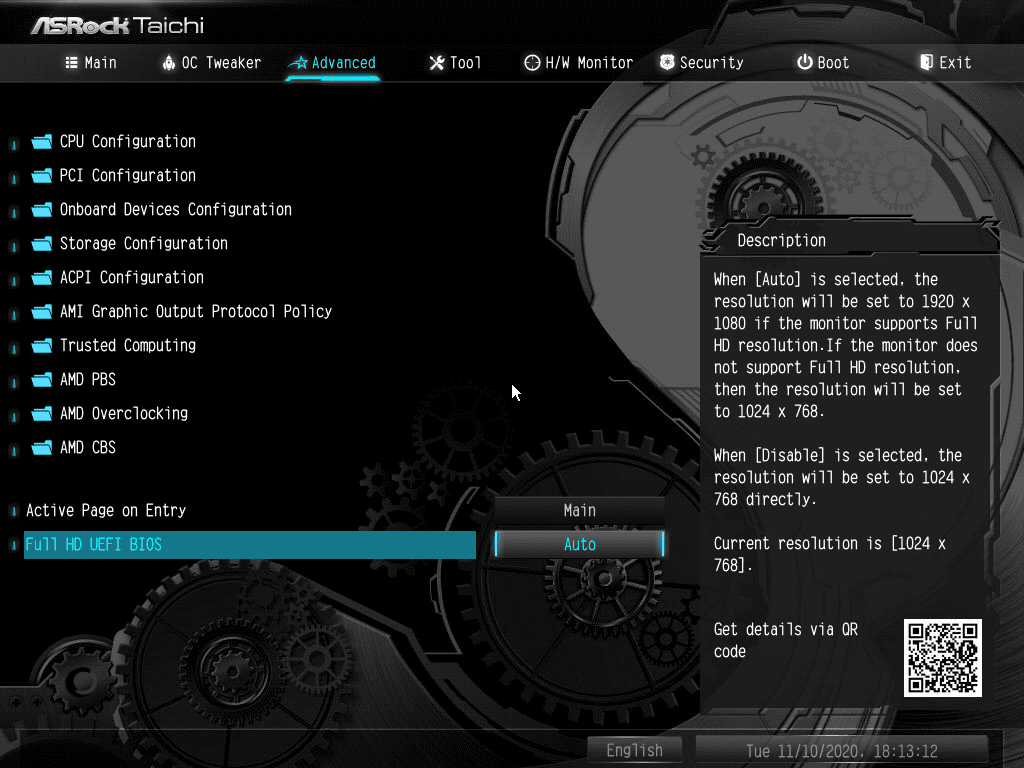
Task: Open Full HD UEFI BIOS 'Auto' dropdown
Action: click(x=579, y=544)
